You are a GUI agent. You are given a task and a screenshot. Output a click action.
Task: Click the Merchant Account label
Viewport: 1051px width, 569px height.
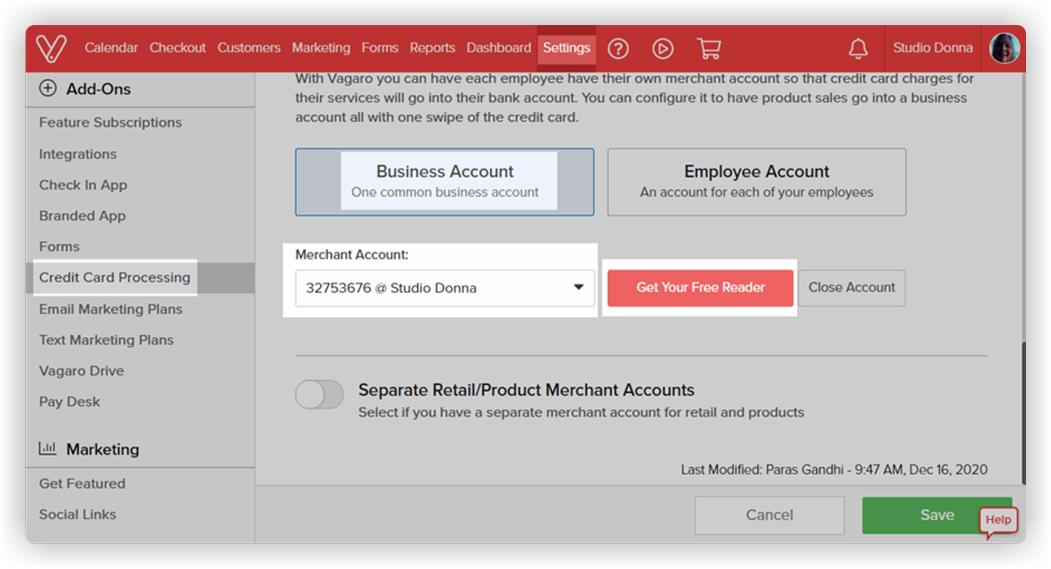(352, 255)
